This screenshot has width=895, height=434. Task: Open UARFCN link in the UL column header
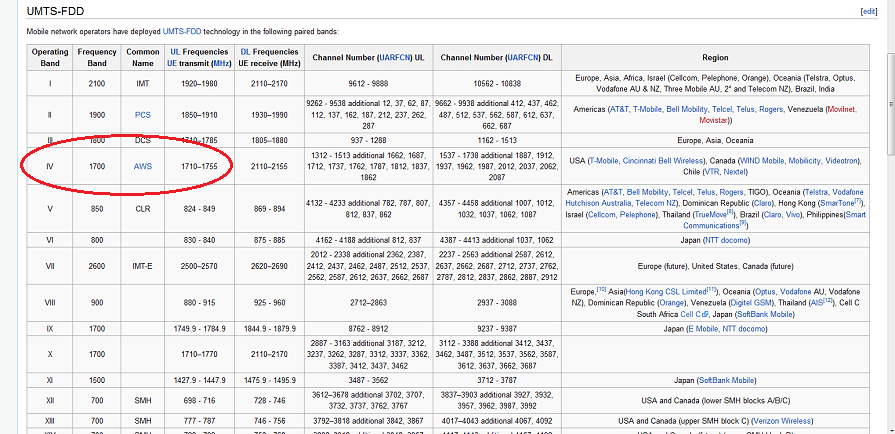coord(396,58)
